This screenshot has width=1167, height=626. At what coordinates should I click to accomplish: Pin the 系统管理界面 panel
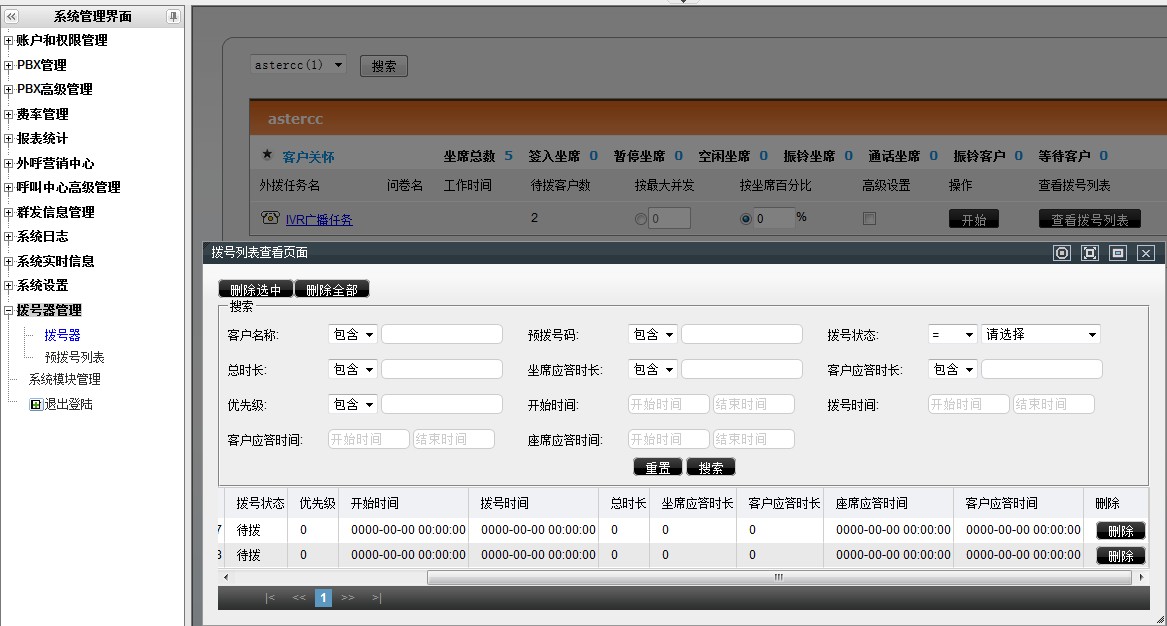click(173, 16)
